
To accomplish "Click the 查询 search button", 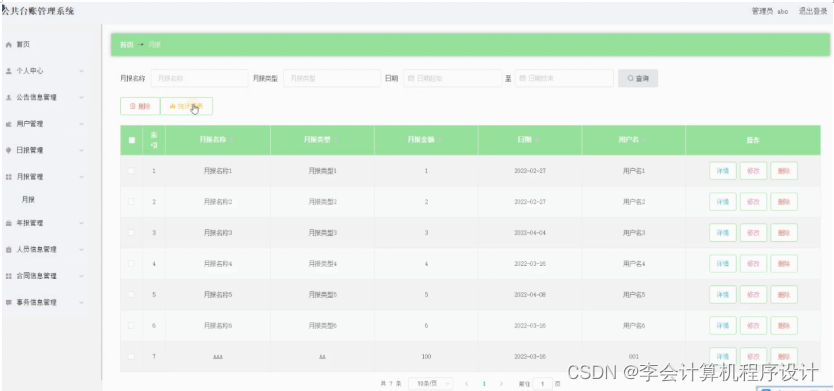I will tap(638, 78).
